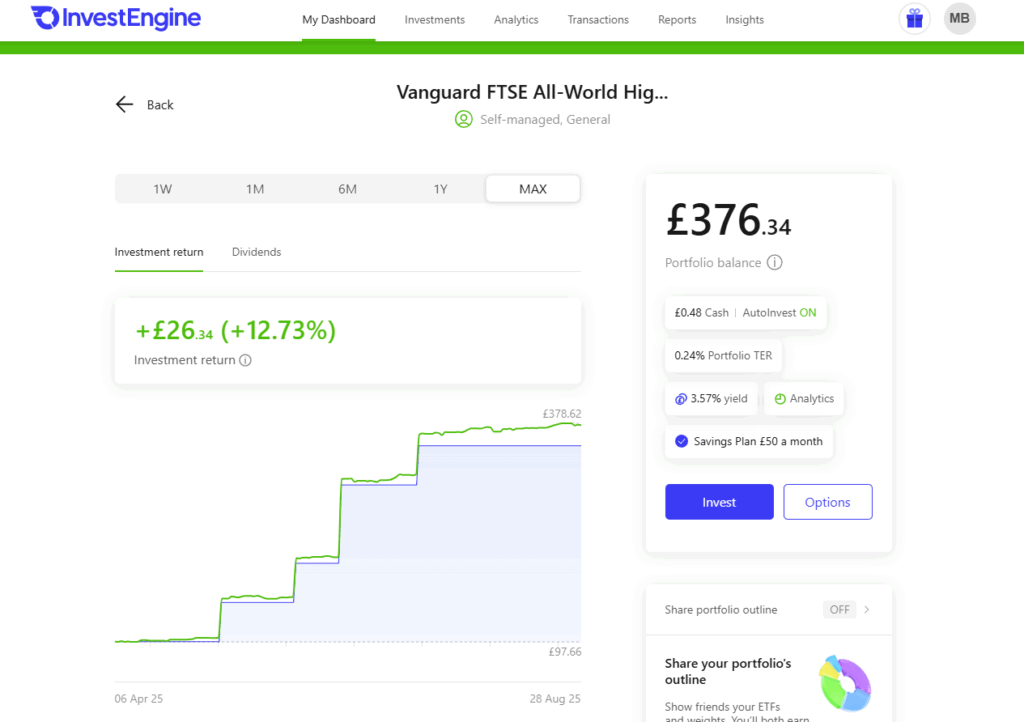Click the £97.66 chart minimum label
The image size is (1024, 722).
coord(565,651)
